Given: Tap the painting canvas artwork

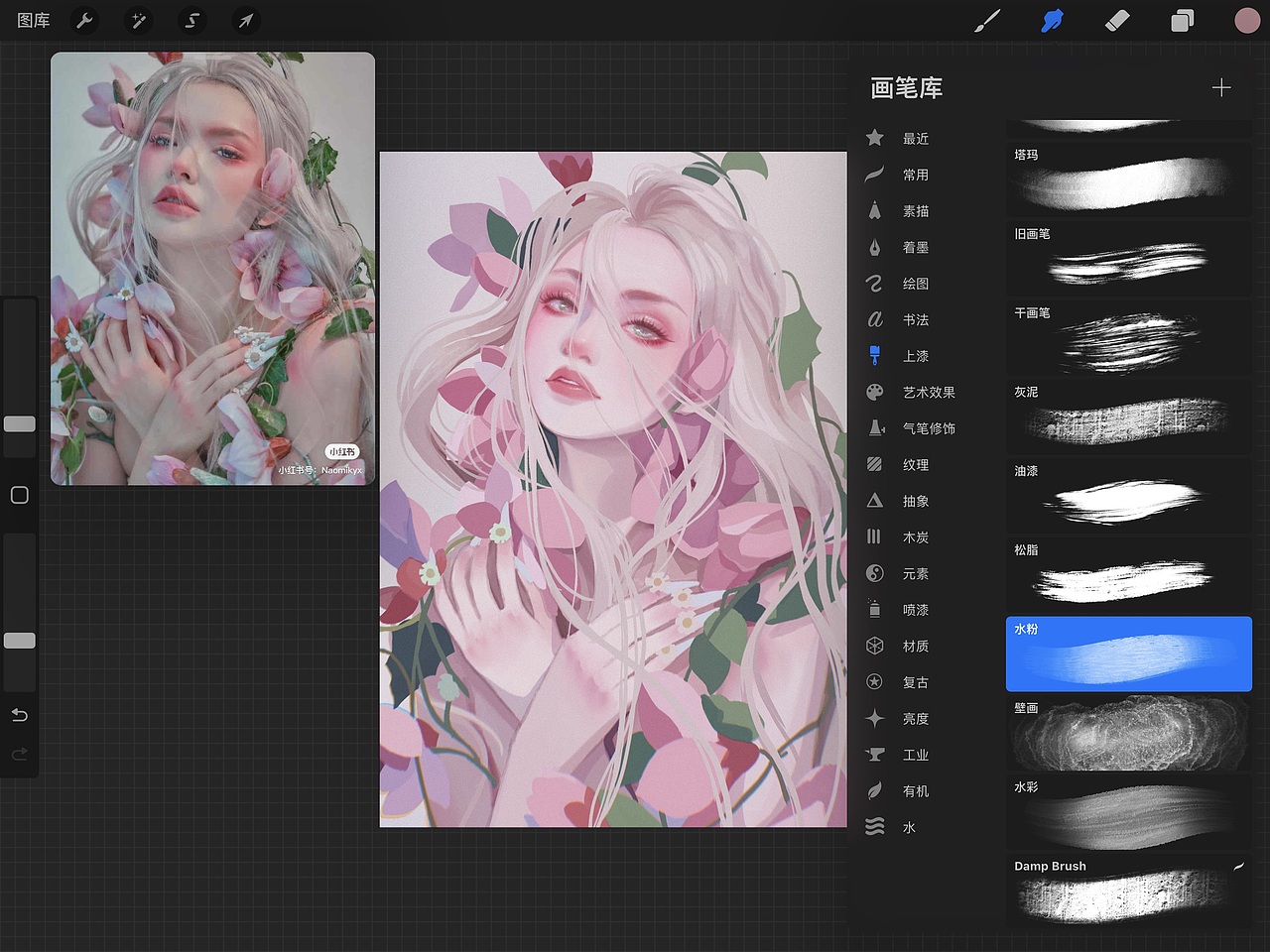Looking at the screenshot, I should pyautogui.click(x=613, y=489).
